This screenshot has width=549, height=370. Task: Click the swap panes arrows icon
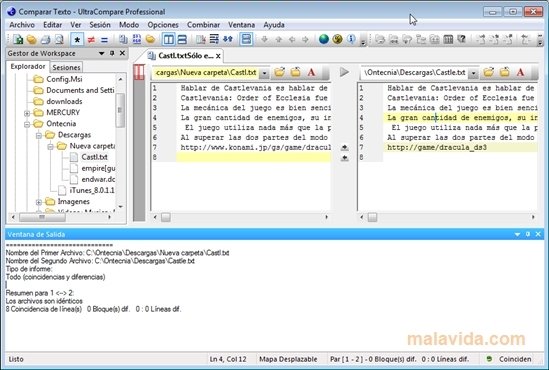coord(228,39)
